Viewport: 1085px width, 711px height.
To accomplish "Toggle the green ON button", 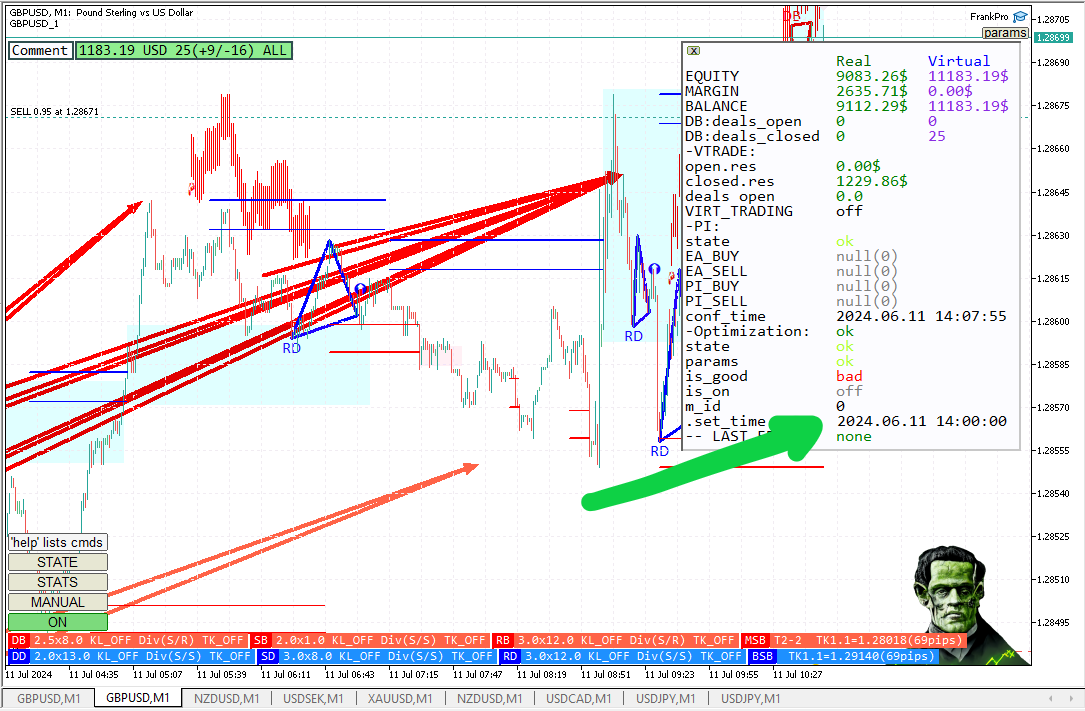I will (x=57, y=622).
